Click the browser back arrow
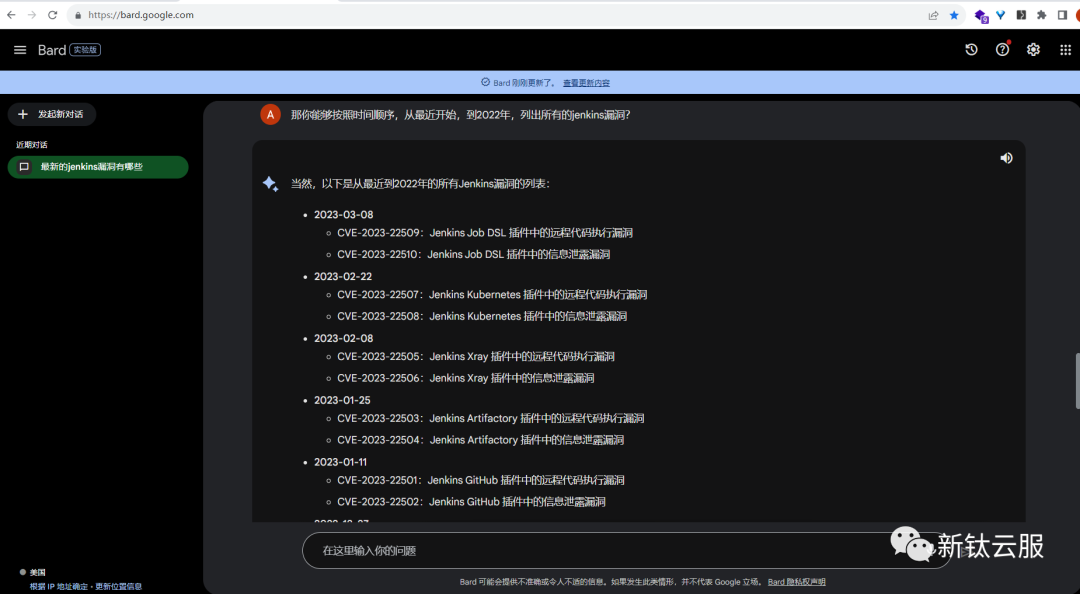The image size is (1080, 594). [11, 14]
